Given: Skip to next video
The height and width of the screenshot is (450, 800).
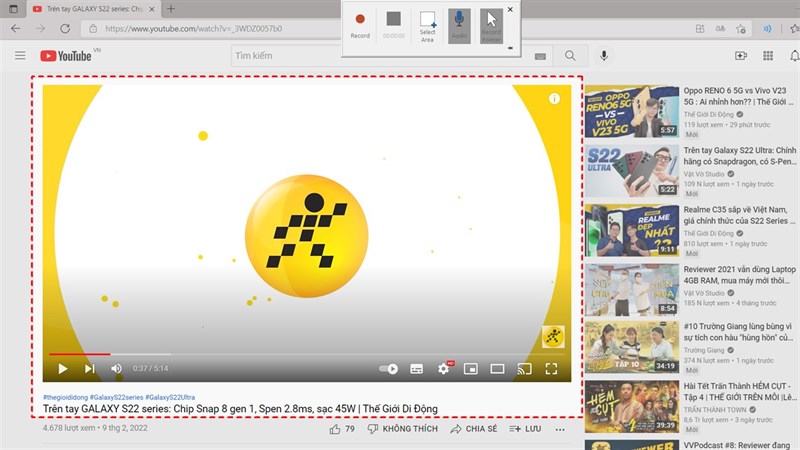Looking at the screenshot, I should [90, 368].
